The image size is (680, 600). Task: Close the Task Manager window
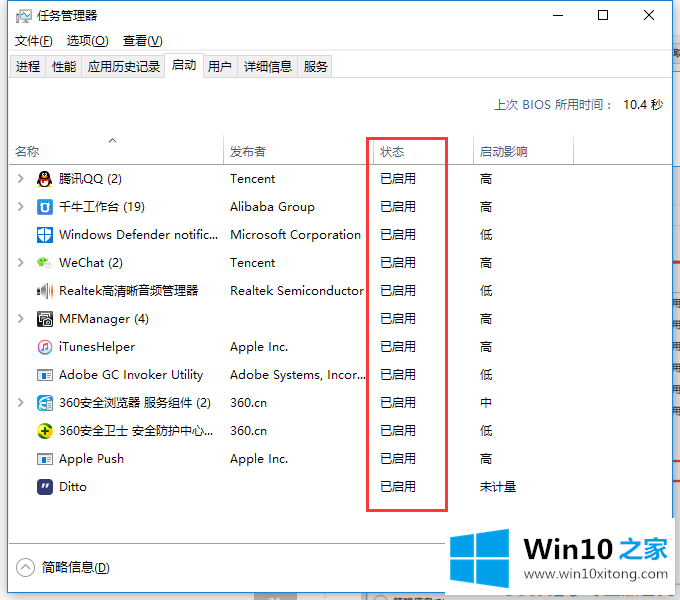pos(649,16)
